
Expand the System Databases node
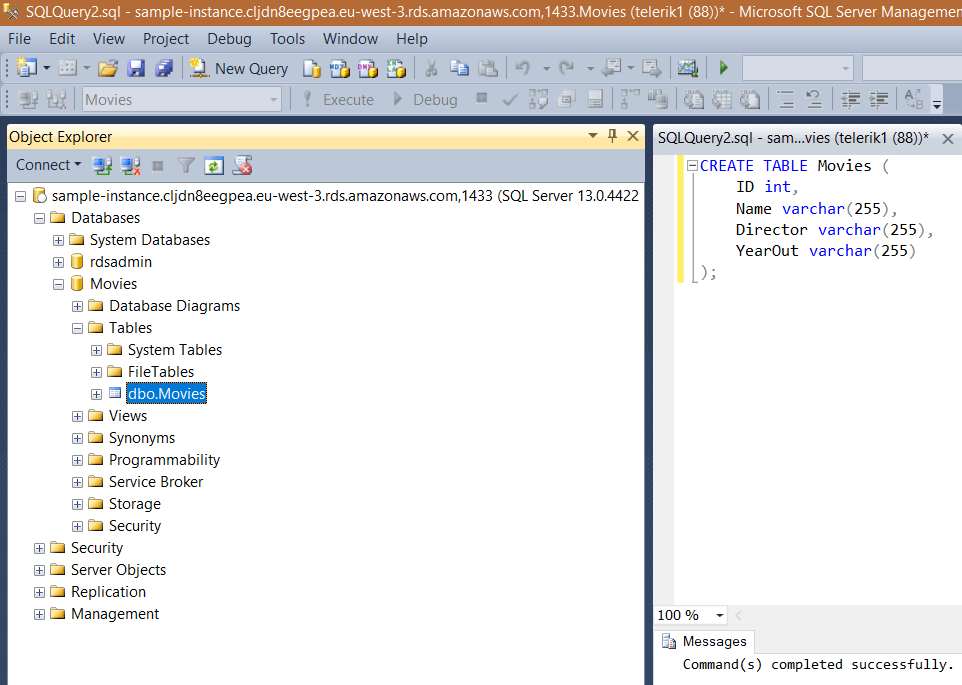(58, 240)
